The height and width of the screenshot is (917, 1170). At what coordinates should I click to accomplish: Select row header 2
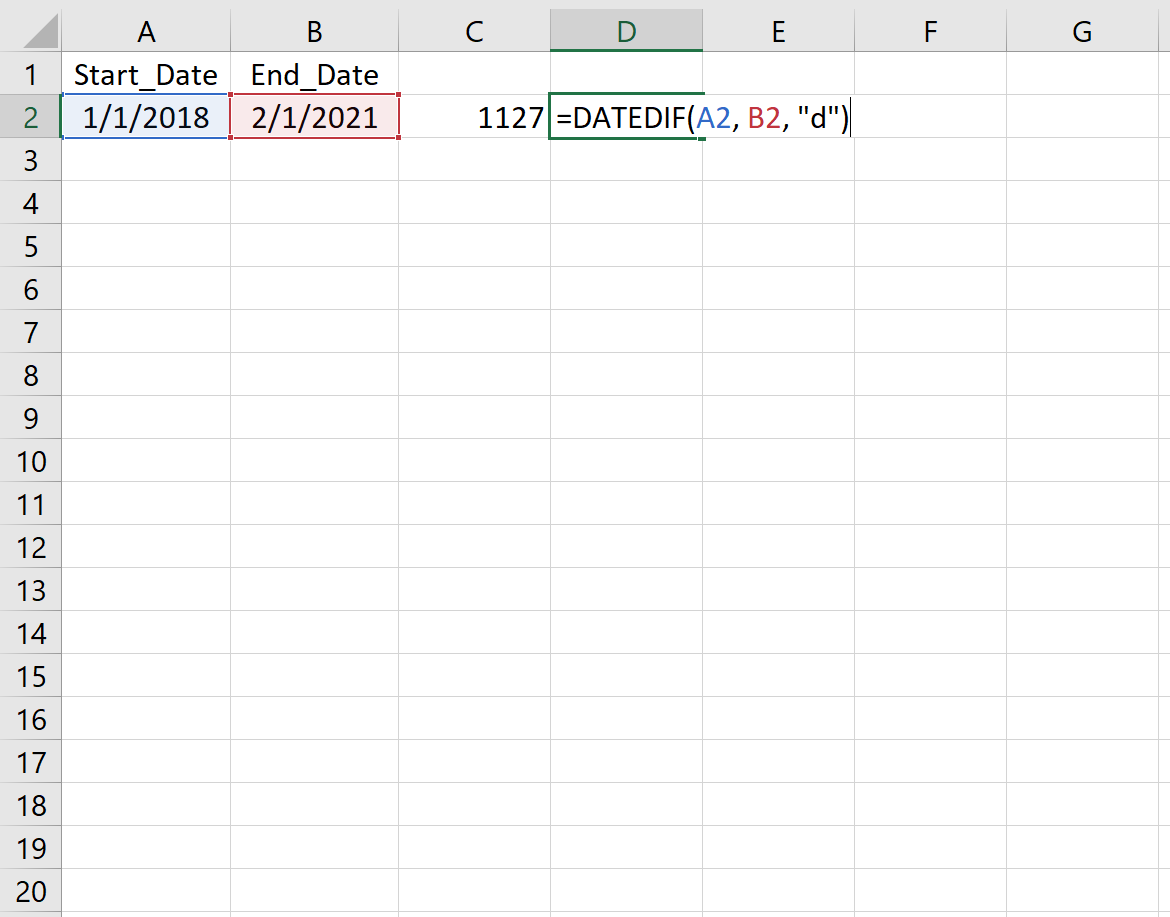point(30,117)
